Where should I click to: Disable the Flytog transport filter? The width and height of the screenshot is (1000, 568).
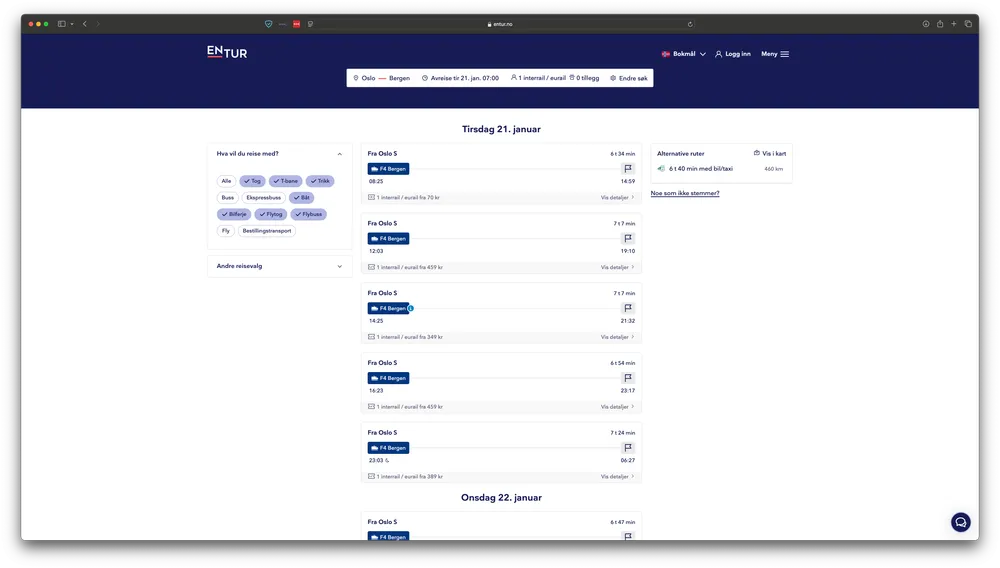[270, 214]
